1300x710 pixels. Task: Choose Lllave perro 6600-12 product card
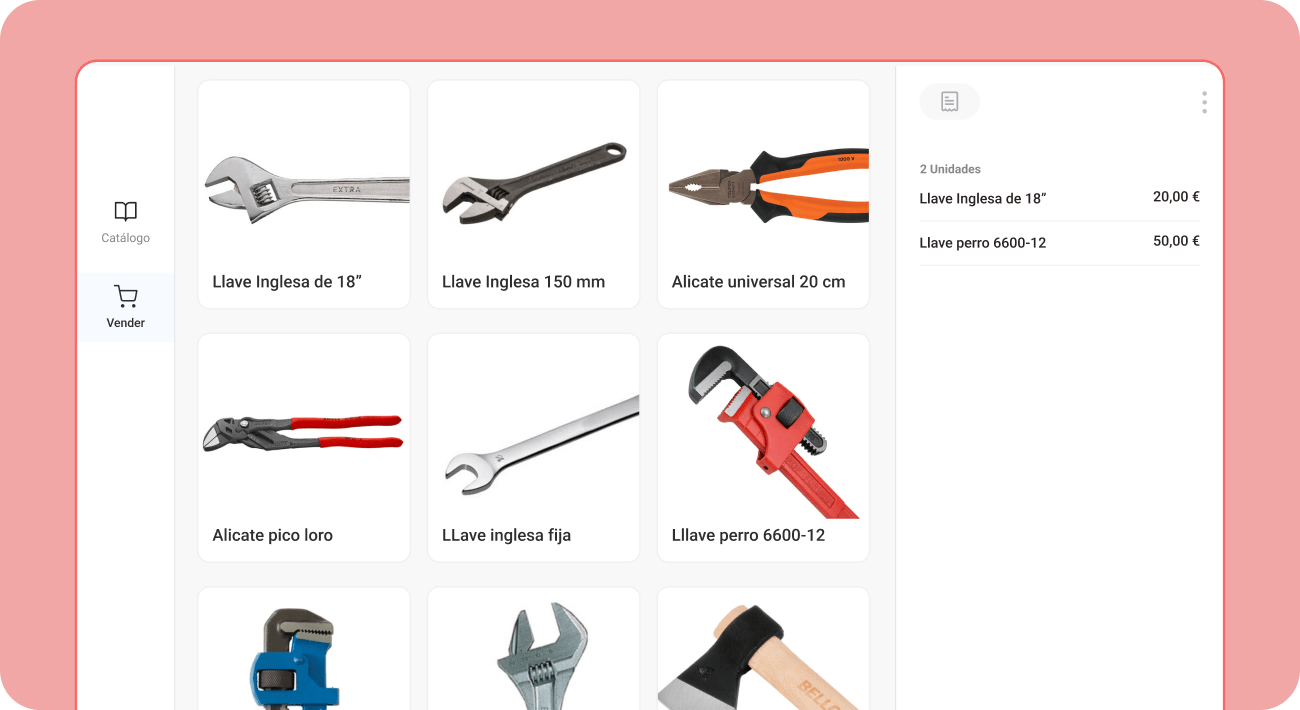tap(763, 447)
